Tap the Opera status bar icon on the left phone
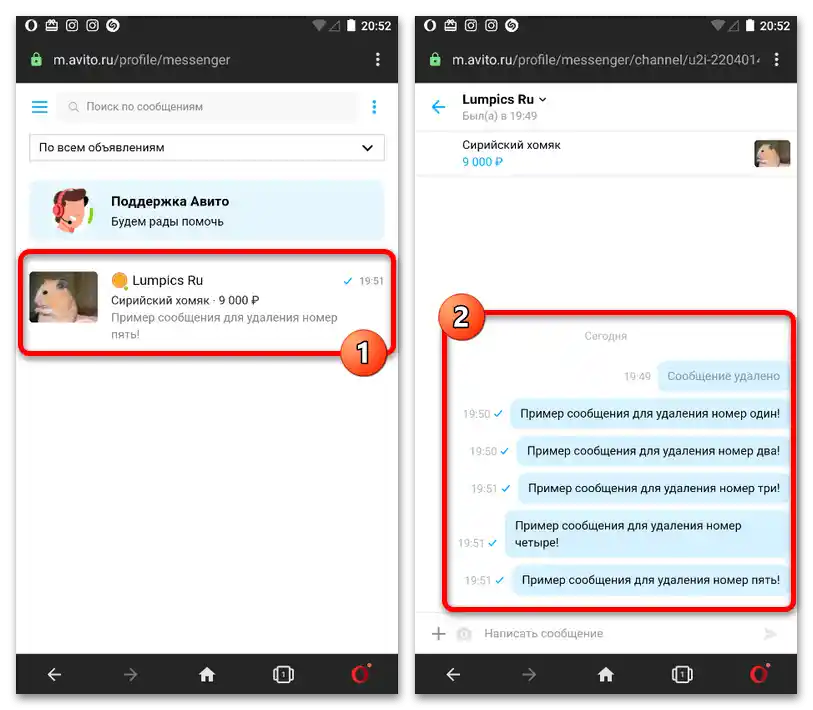Screen dimensions: 813x710 click(x=31, y=25)
